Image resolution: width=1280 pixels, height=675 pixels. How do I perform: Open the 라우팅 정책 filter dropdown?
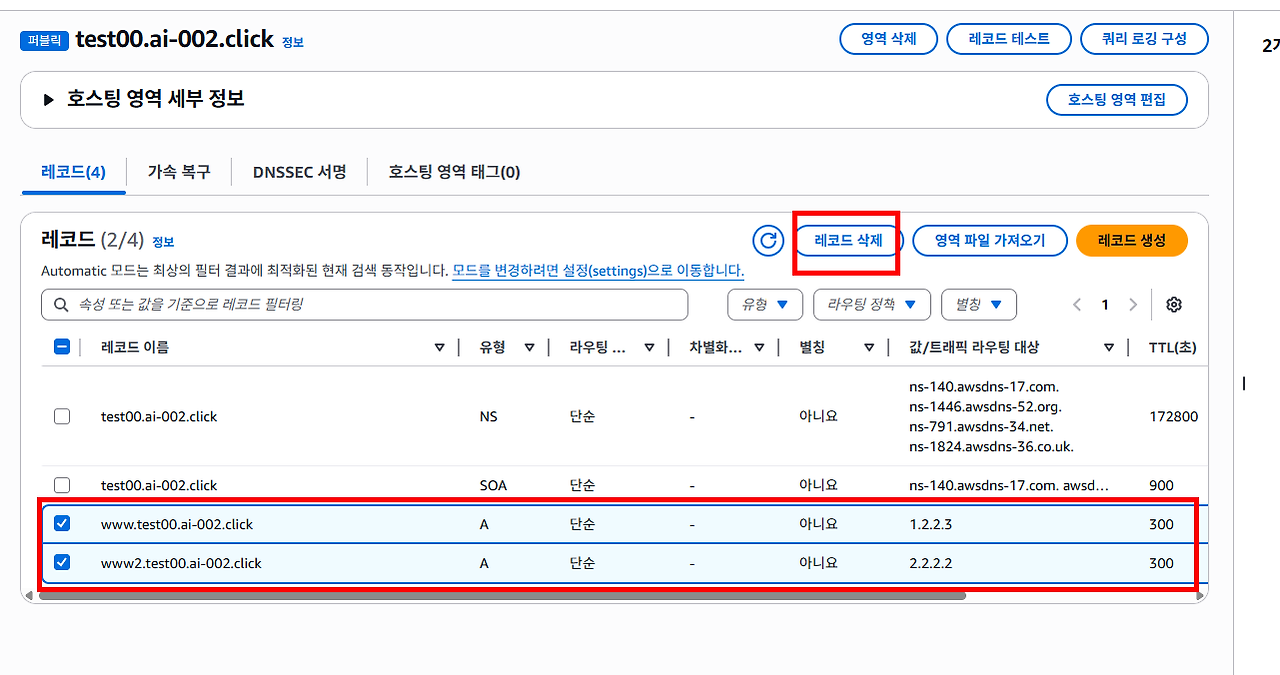tap(872, 304)
